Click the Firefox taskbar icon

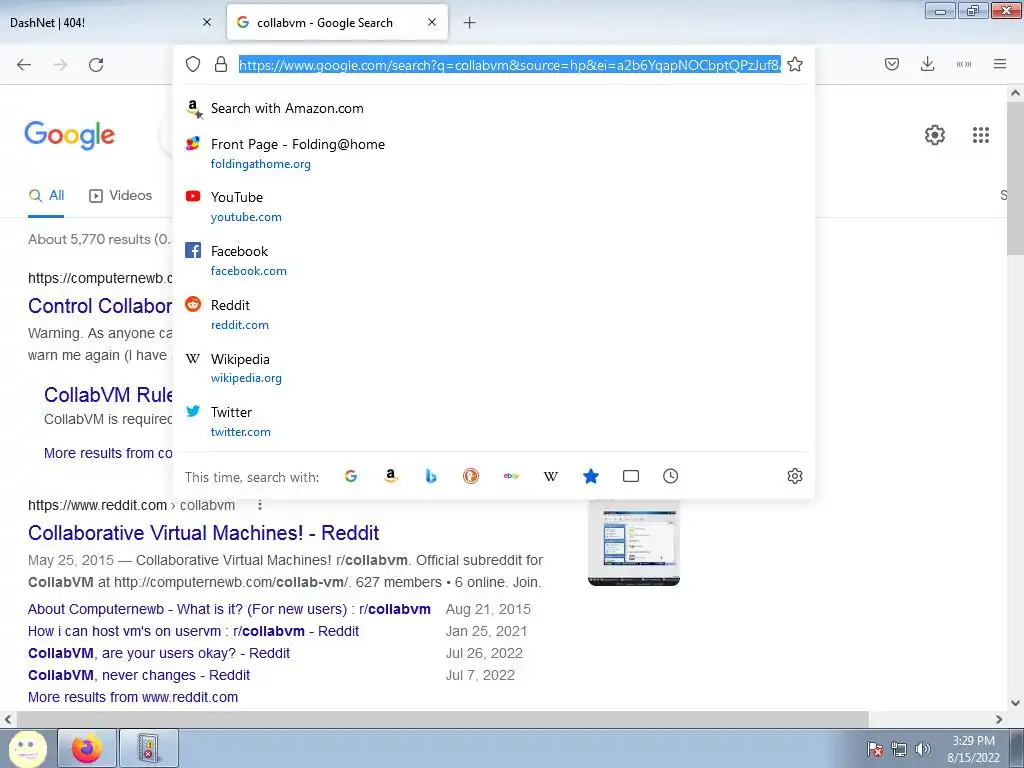[87, 748]
